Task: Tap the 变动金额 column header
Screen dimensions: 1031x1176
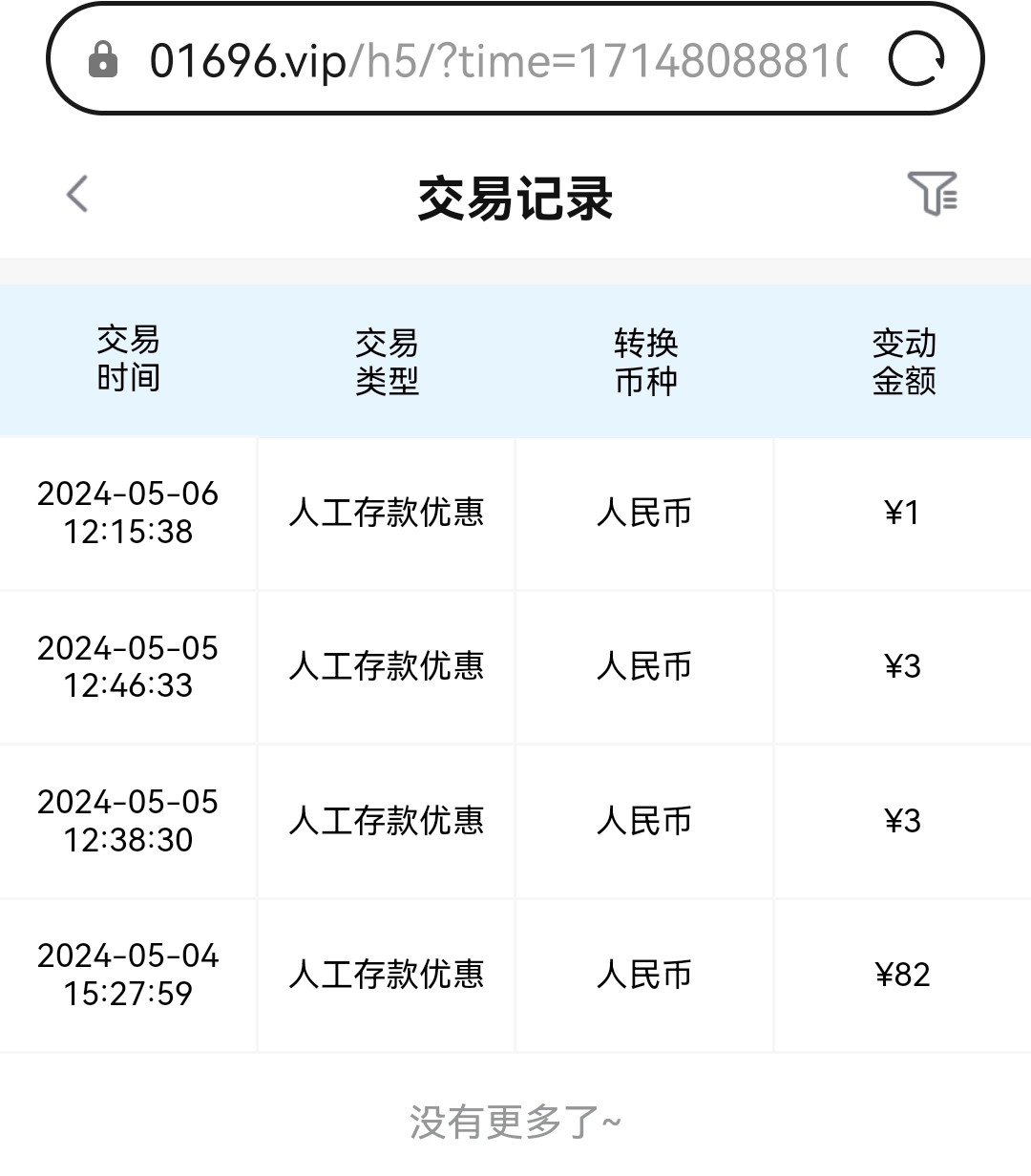Action: 903,362
